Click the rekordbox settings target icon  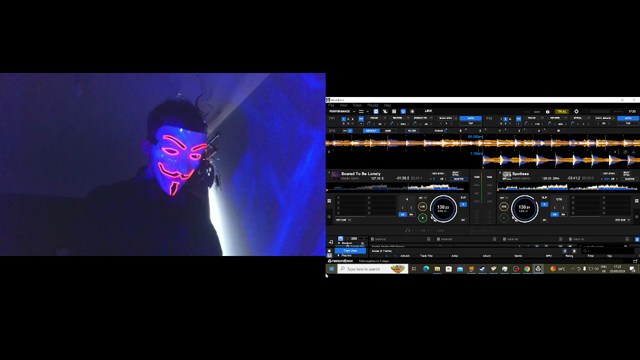pyautogui.click(x=576, y=111)
